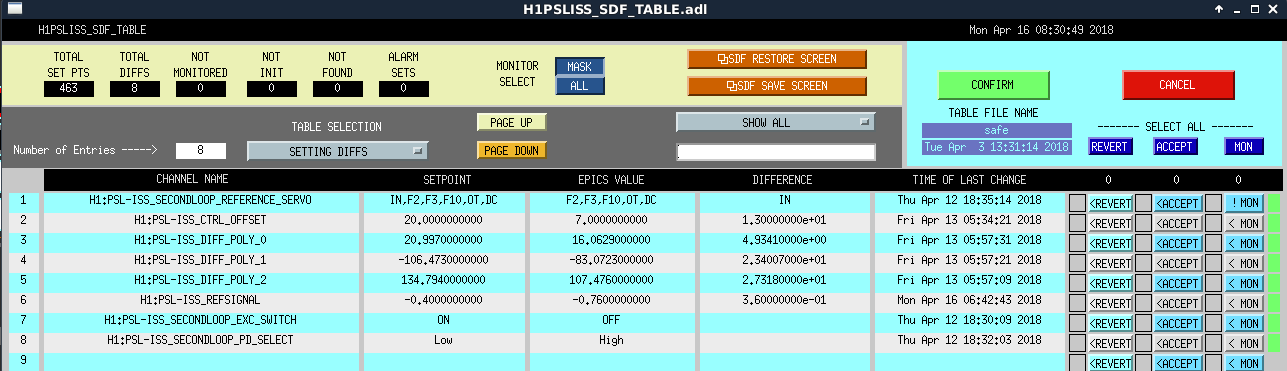Accept H1:PSL-ISS_SECONDLOOP_PD_SELECT row
Image resolution: width=1287 pixels, height=371 pixels.
pos(1179,342)
